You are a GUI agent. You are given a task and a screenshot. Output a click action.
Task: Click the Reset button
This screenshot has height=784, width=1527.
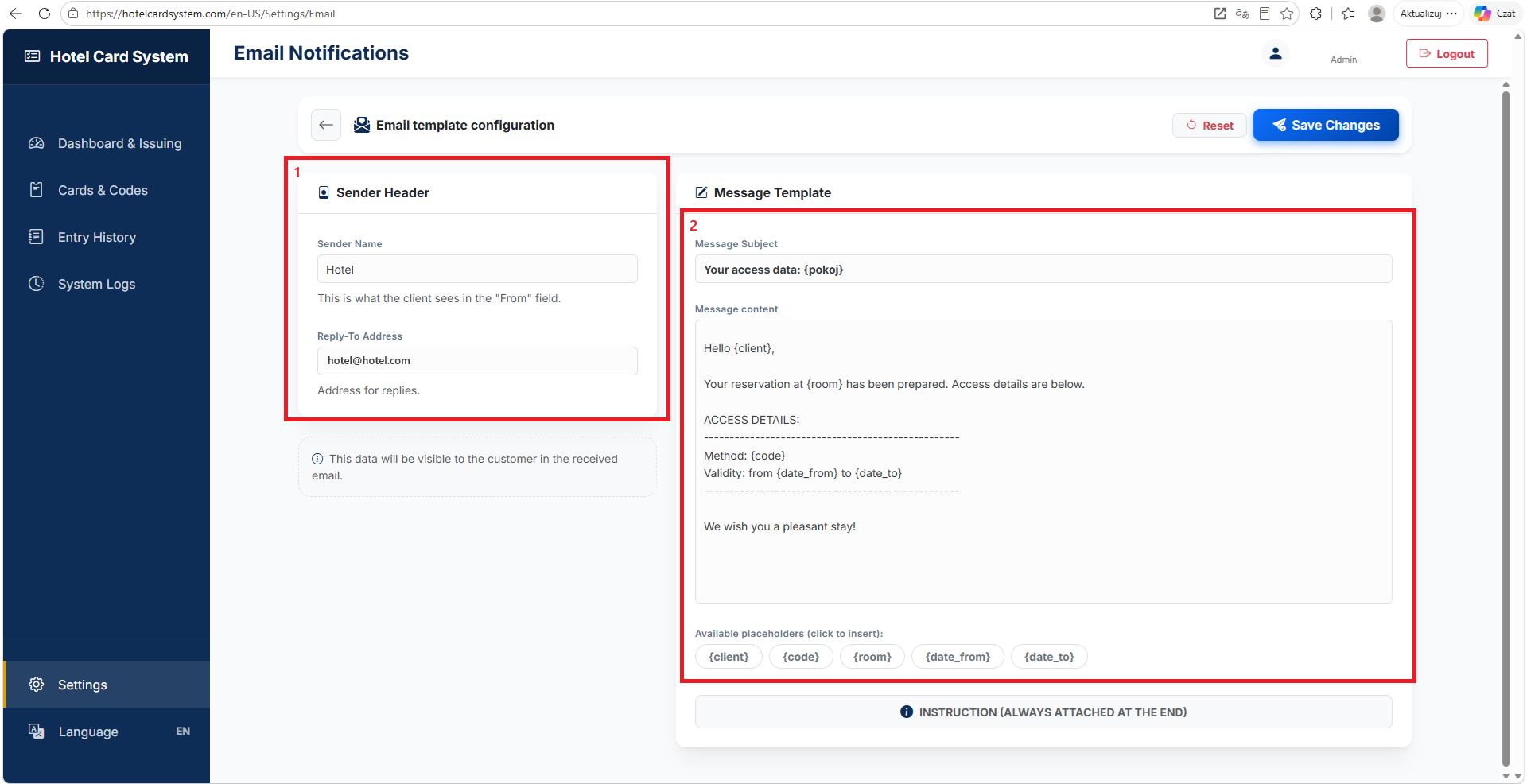coord(1209,126)
